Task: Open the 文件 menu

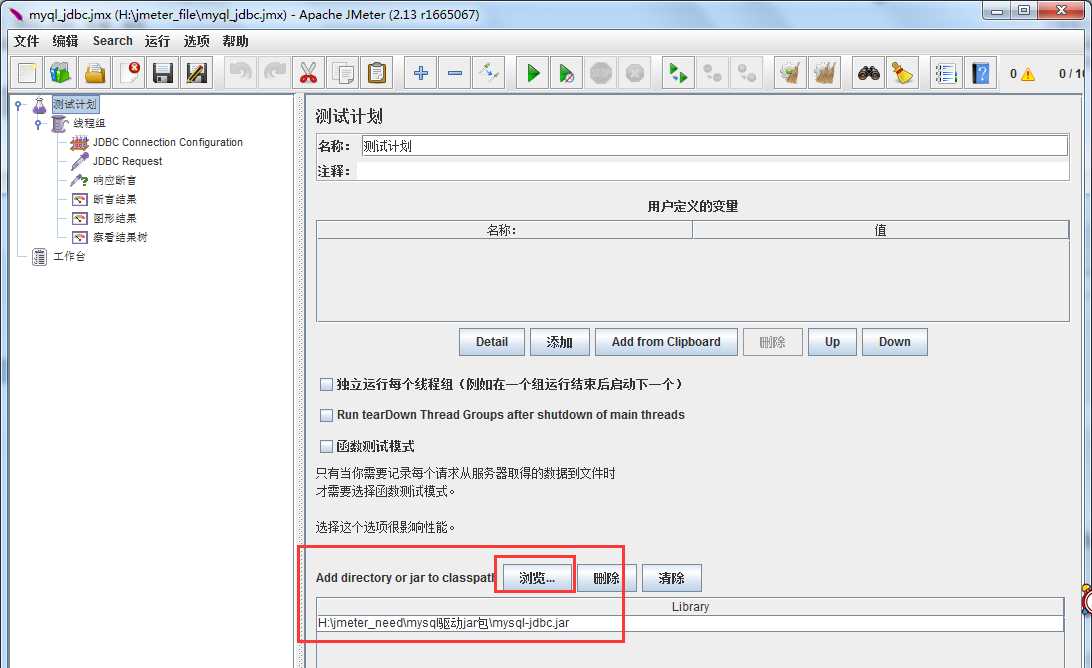Action: pos(26,41)
